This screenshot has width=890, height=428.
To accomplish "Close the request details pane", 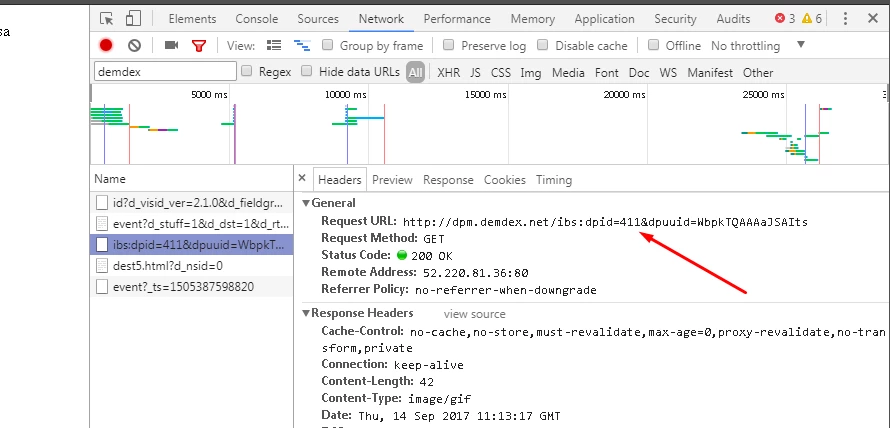I will point(302,178).
